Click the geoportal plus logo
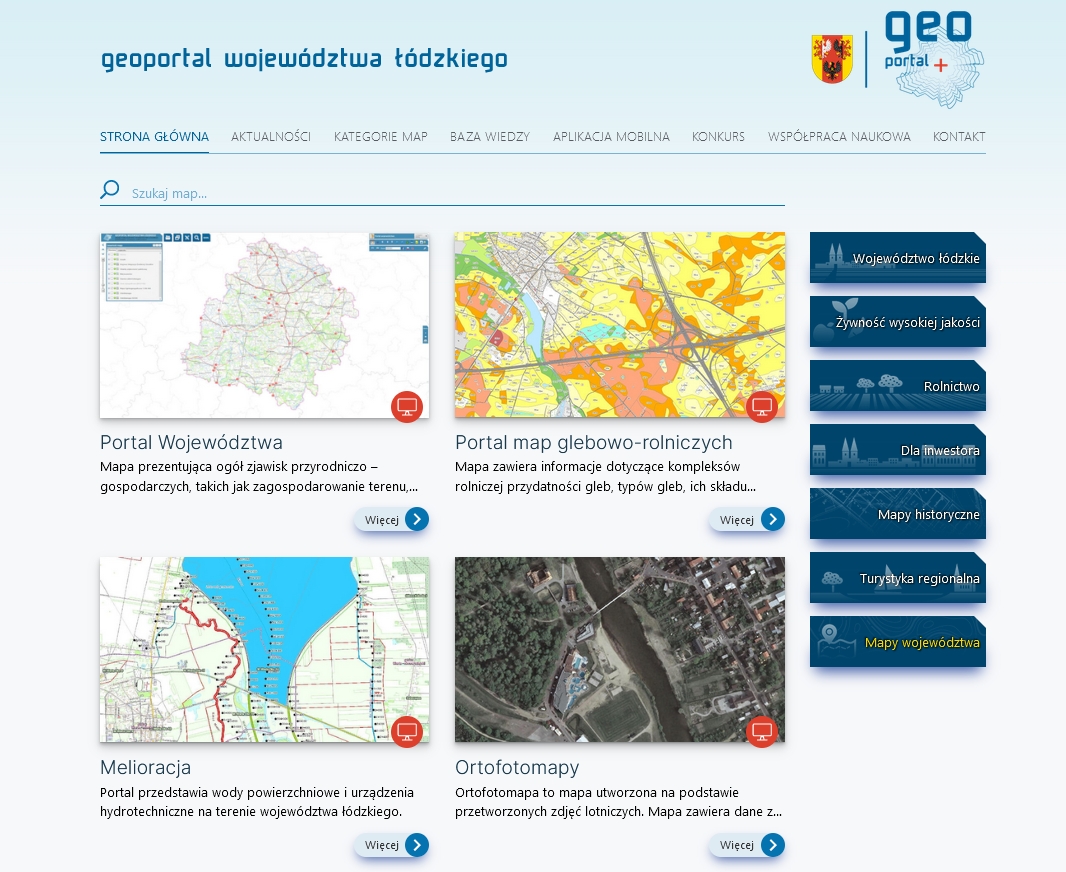 click(927, 58)
